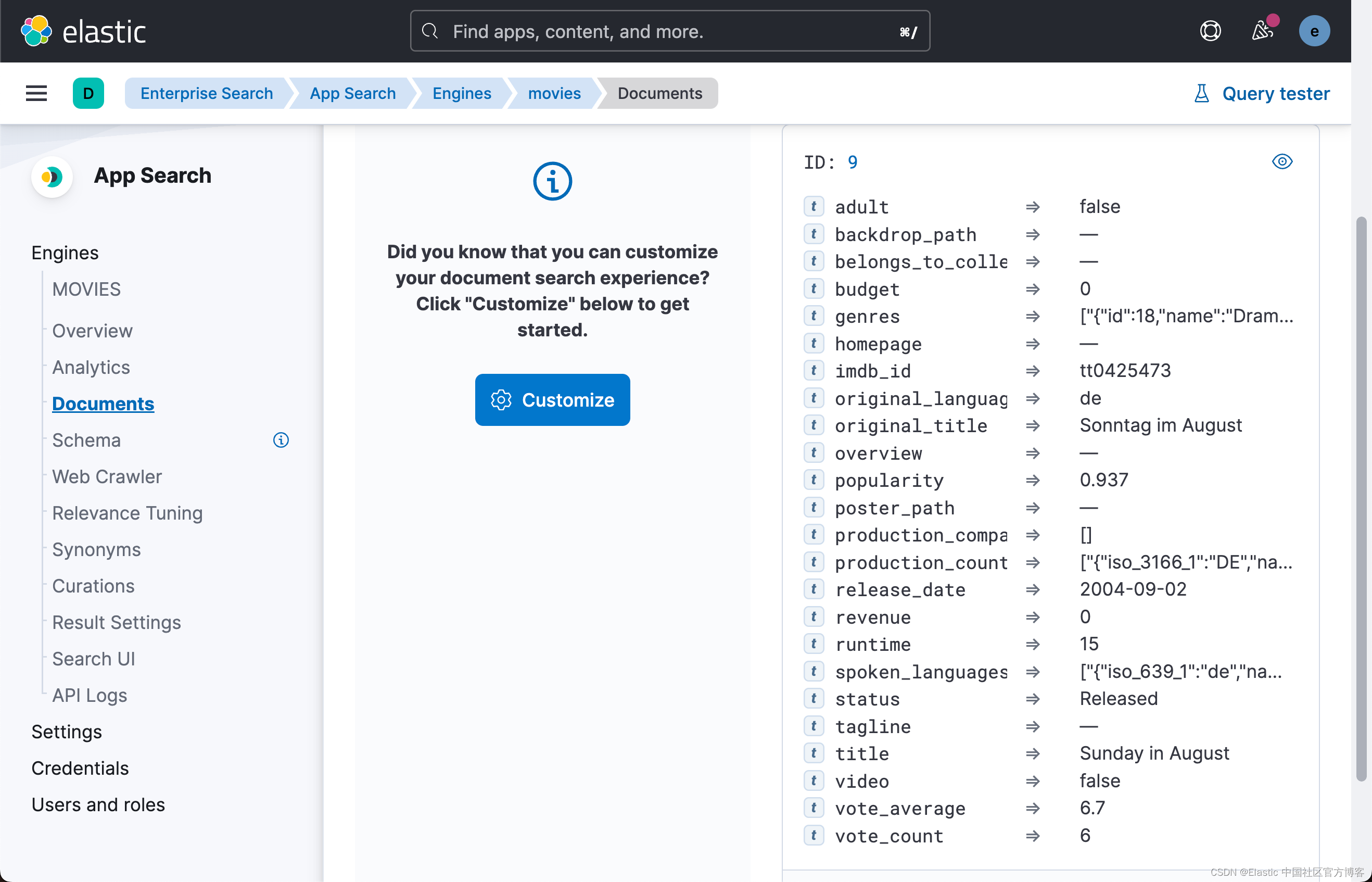Click text type icon beside status
1372x882 pixels.
(814, 699)
